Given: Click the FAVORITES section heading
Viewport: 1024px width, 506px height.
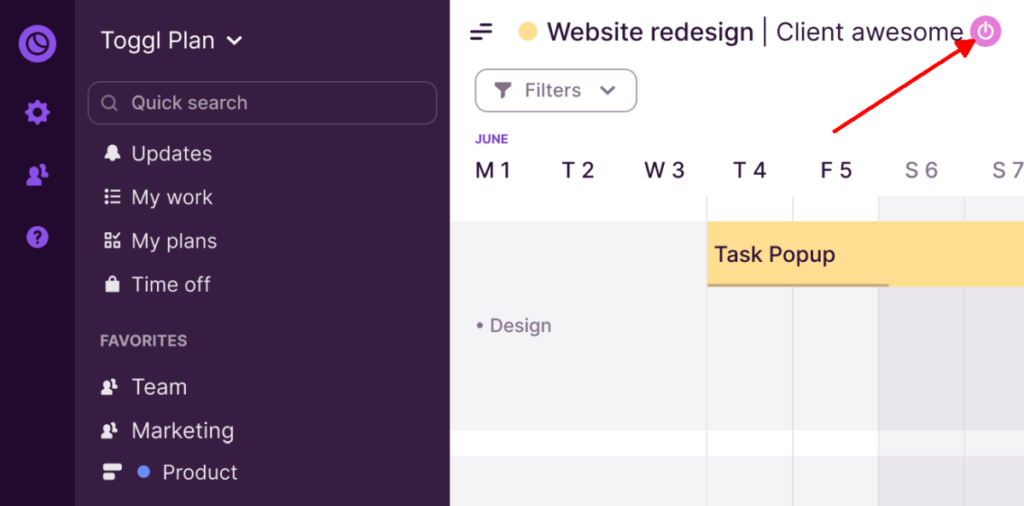Looking at the screenshot, I should coord(144,341).
